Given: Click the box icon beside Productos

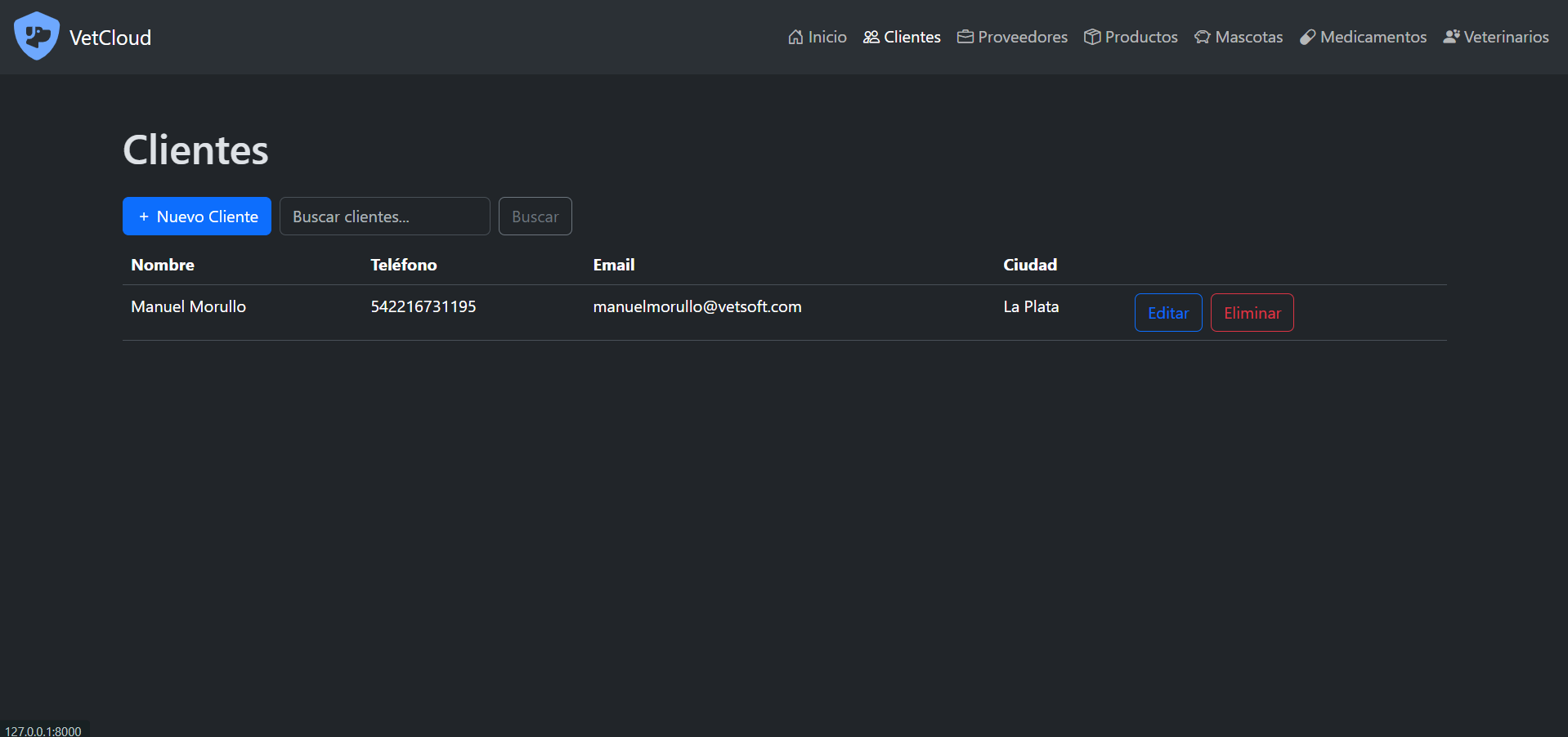Looking at the screenshot, I should tap(1092, 37).
